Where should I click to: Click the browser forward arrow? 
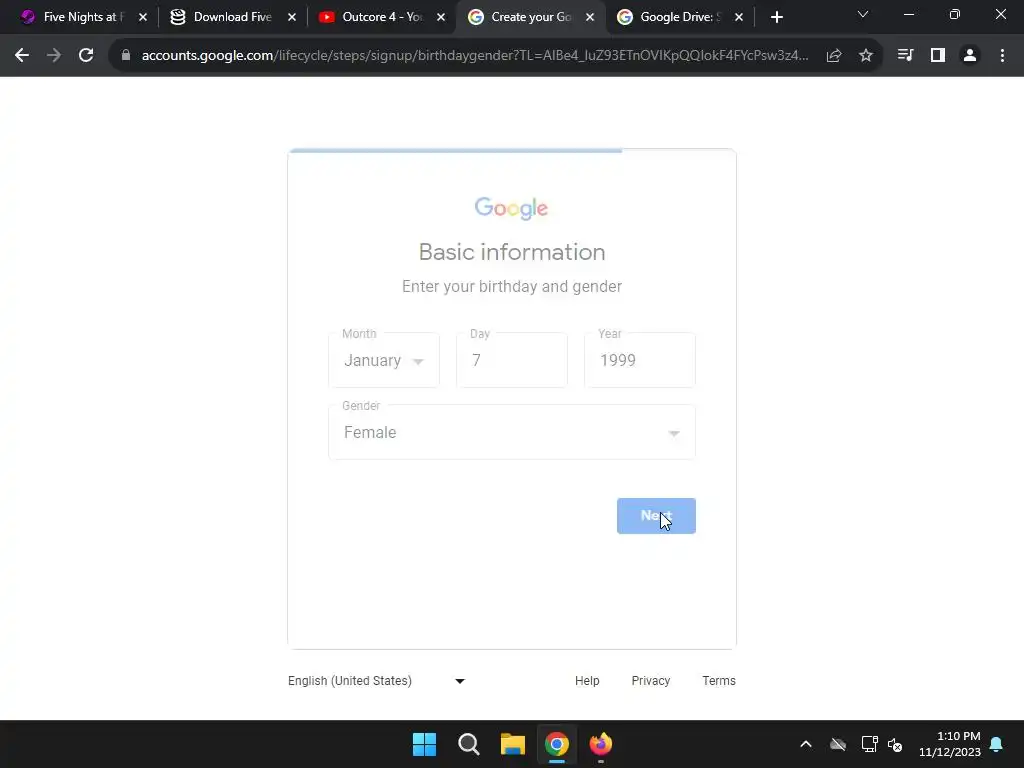54,56
